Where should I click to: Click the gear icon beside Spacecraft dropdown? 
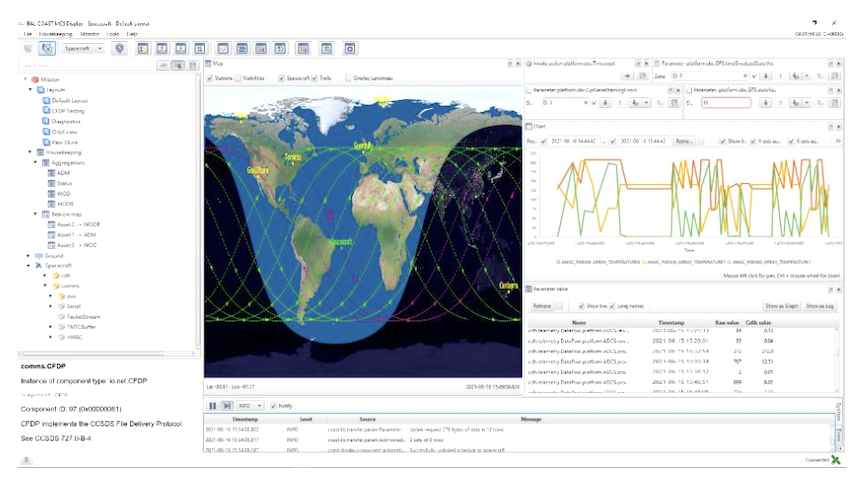tap(119, 48)
